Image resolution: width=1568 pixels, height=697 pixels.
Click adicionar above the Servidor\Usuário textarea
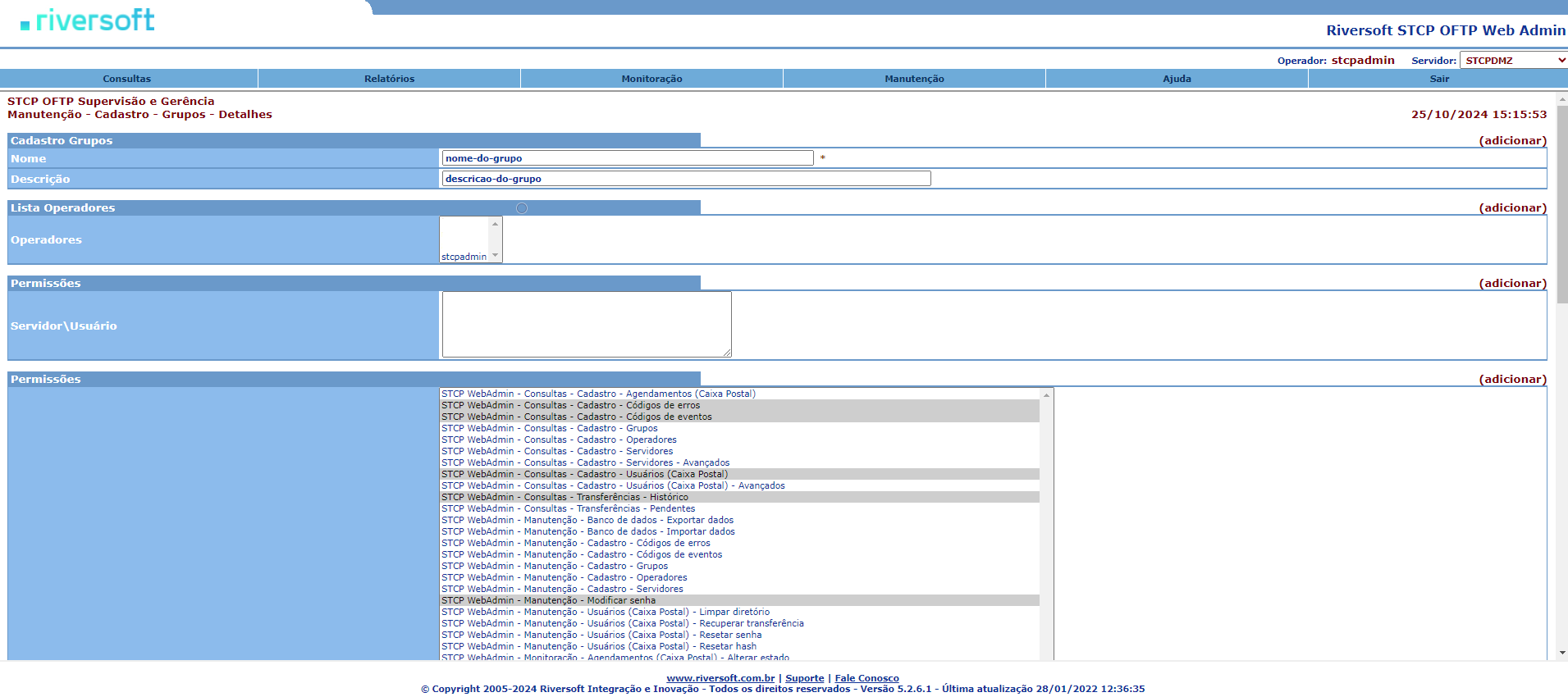pyautogui.click(x=1512, y=283)
